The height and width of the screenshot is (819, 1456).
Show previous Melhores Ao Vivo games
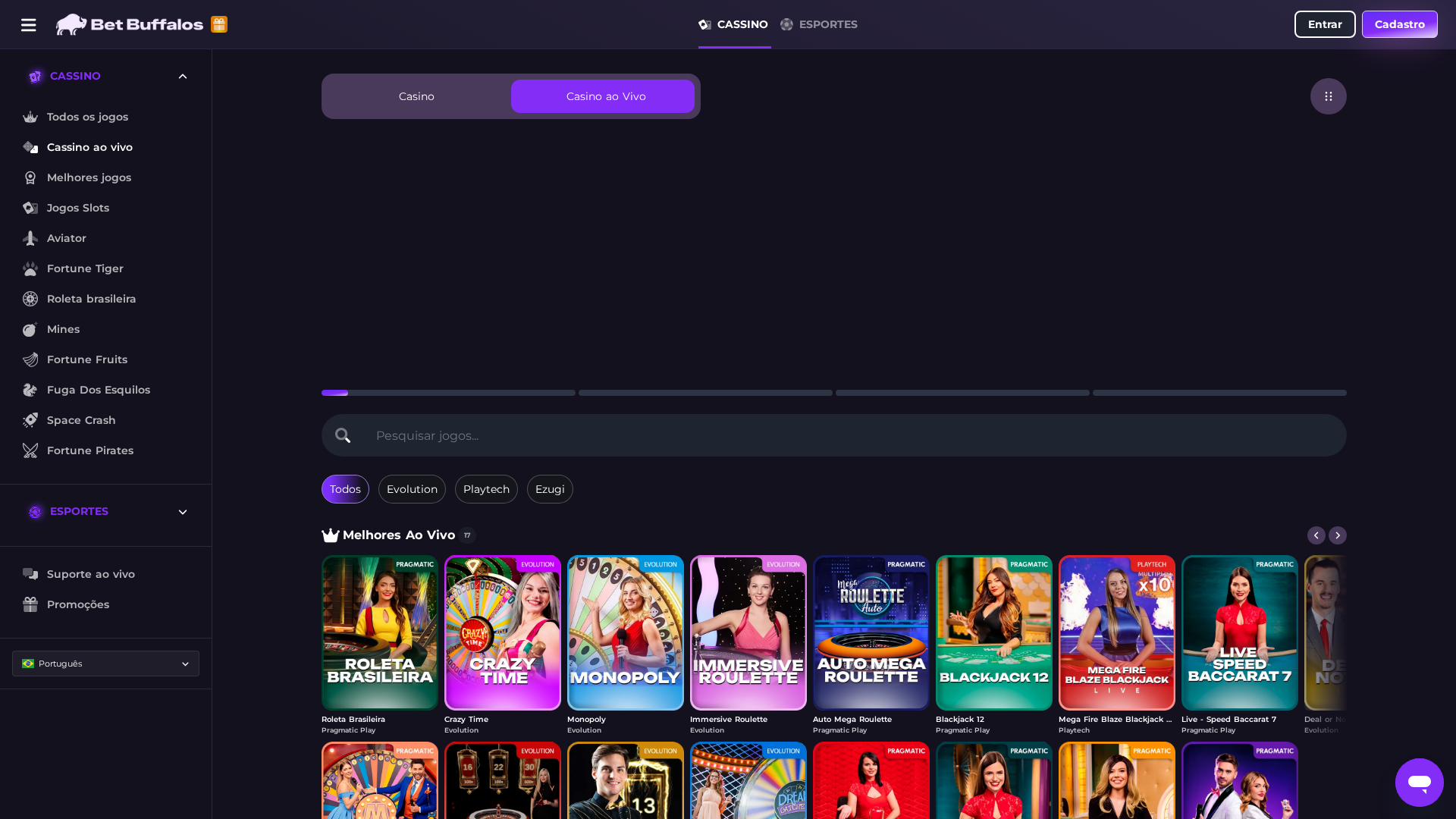pos(1316,535)
